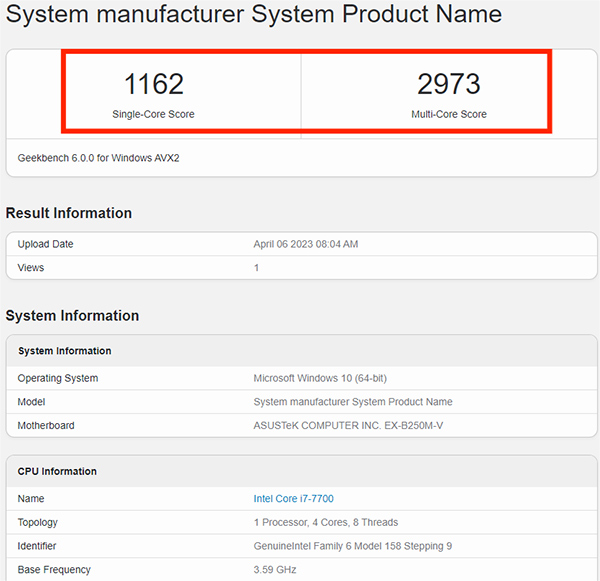Select the Single-Core Score label

point(153,114)
